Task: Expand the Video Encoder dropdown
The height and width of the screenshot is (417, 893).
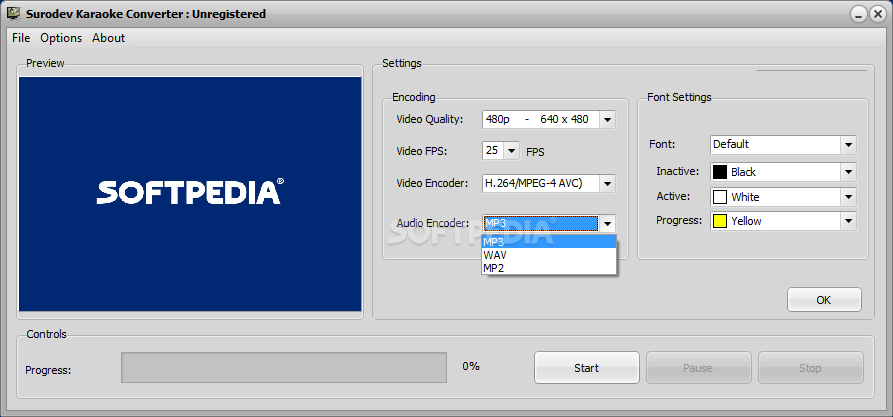Action: (607, 183)
